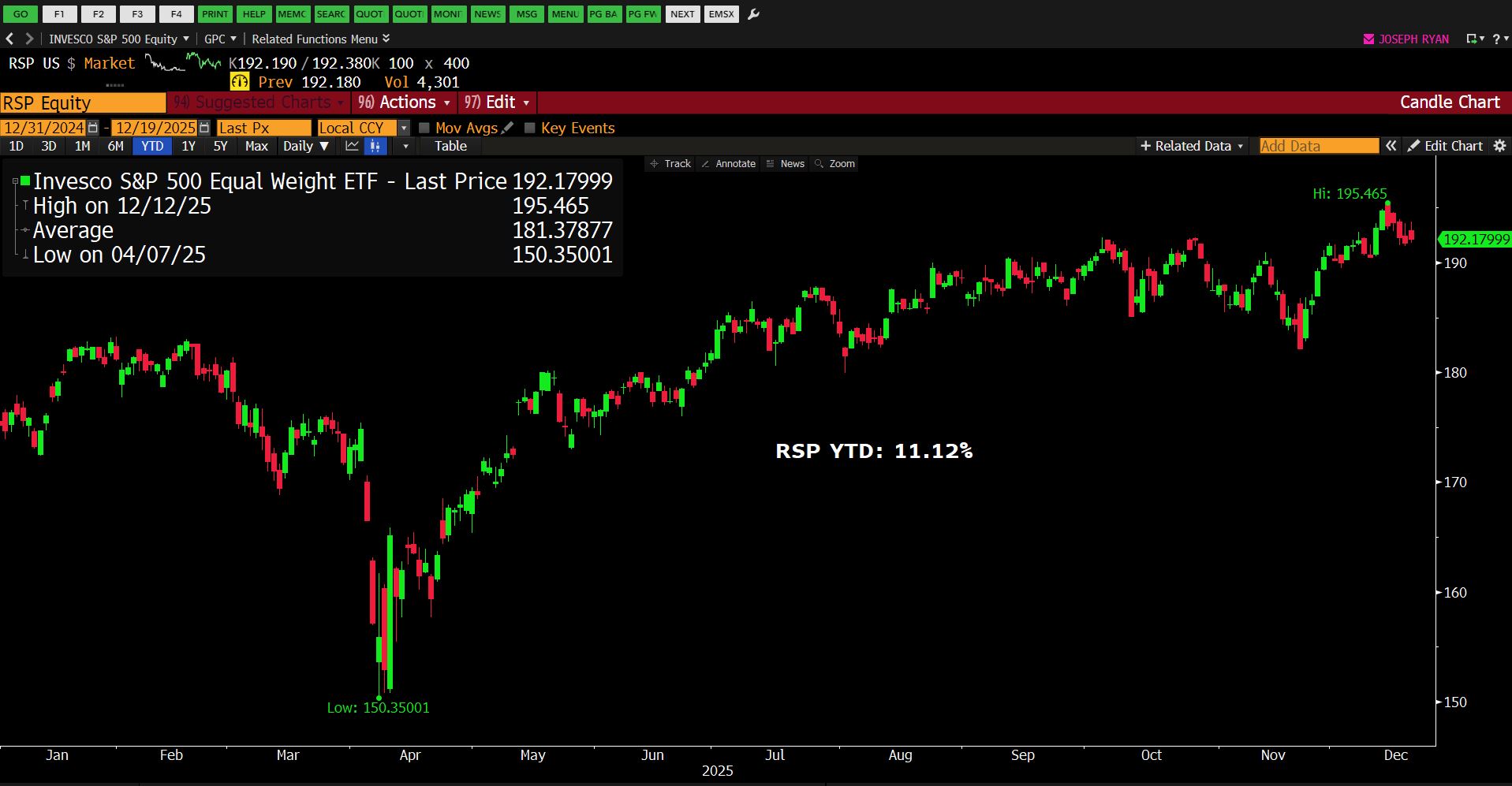This screenshot has width=1512, height=786.
Task: Click the wrench icon in top toolbar
Action: click(x=753, y=14)
